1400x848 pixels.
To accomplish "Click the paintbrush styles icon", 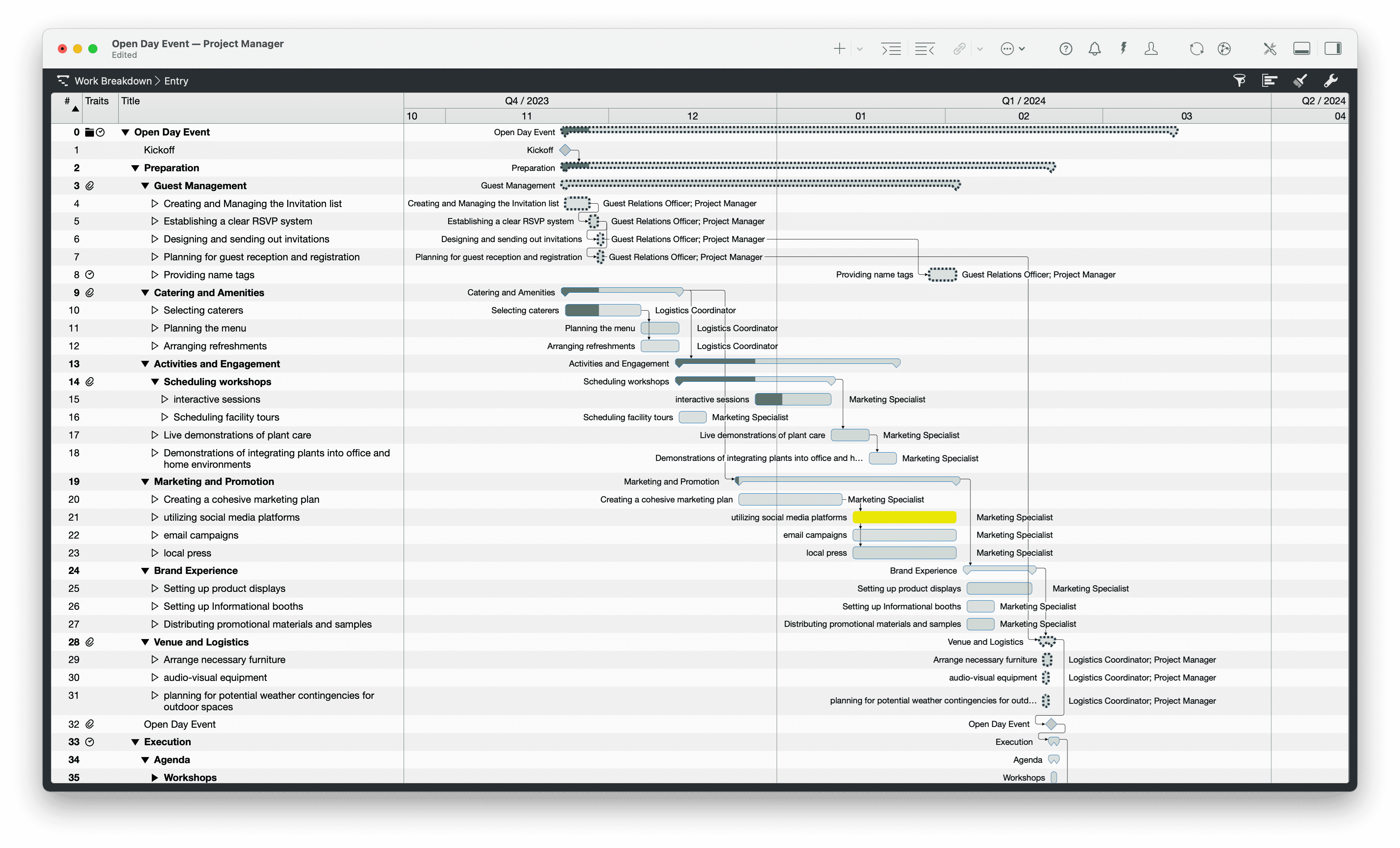I will [x=1300, y=81].
